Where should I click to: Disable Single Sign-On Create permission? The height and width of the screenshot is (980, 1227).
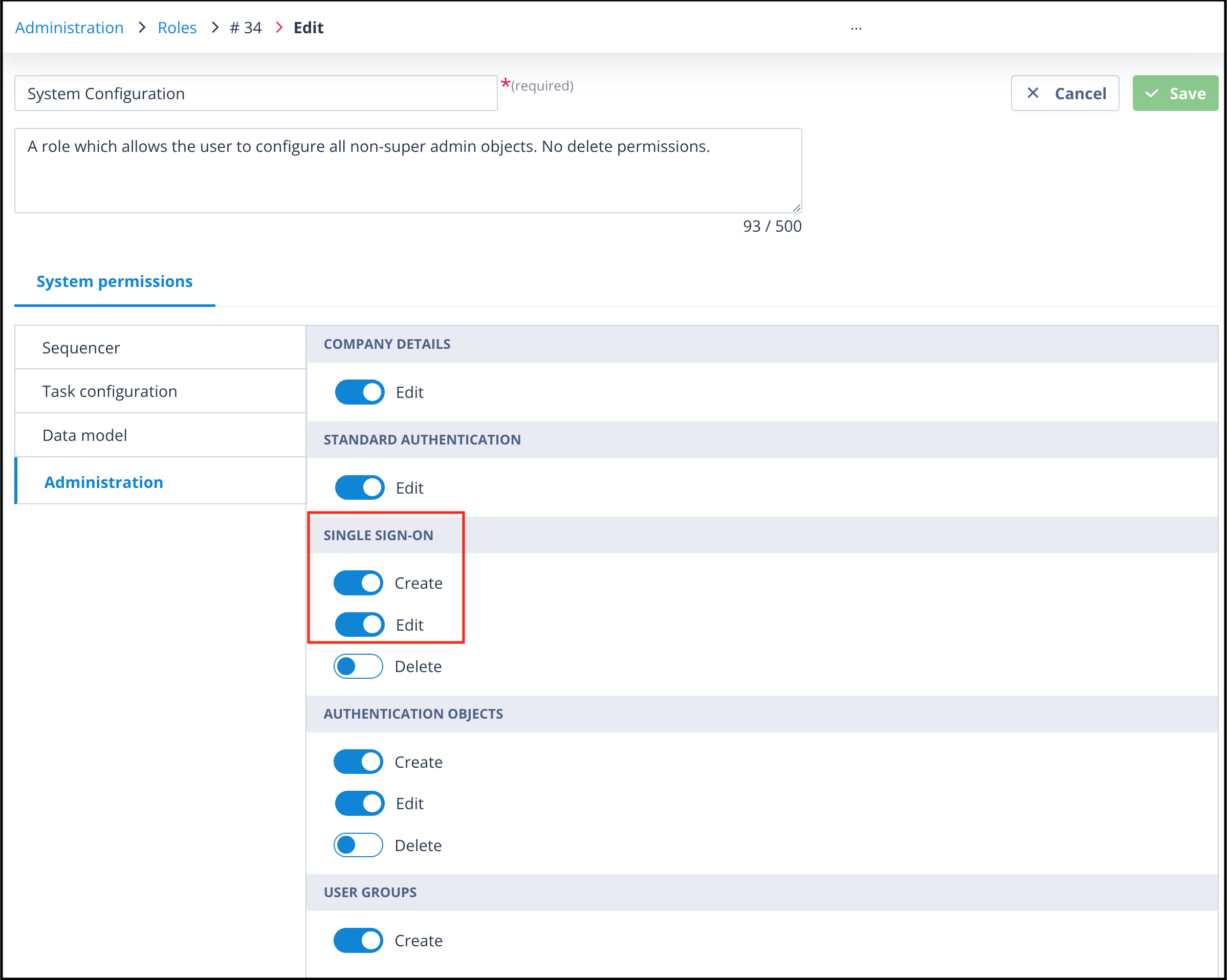click(359, 583)
